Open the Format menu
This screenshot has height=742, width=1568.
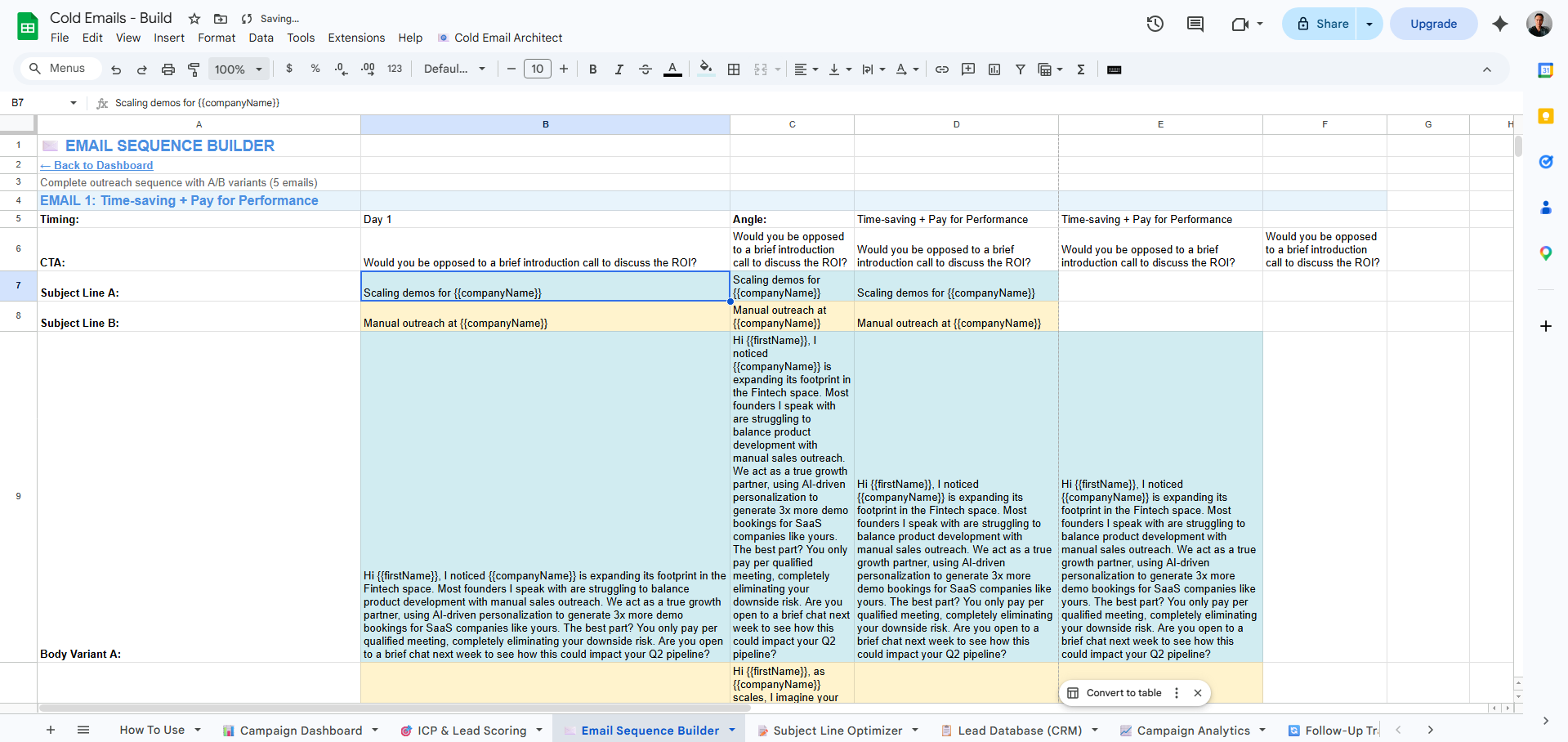(x=217, y=38)
